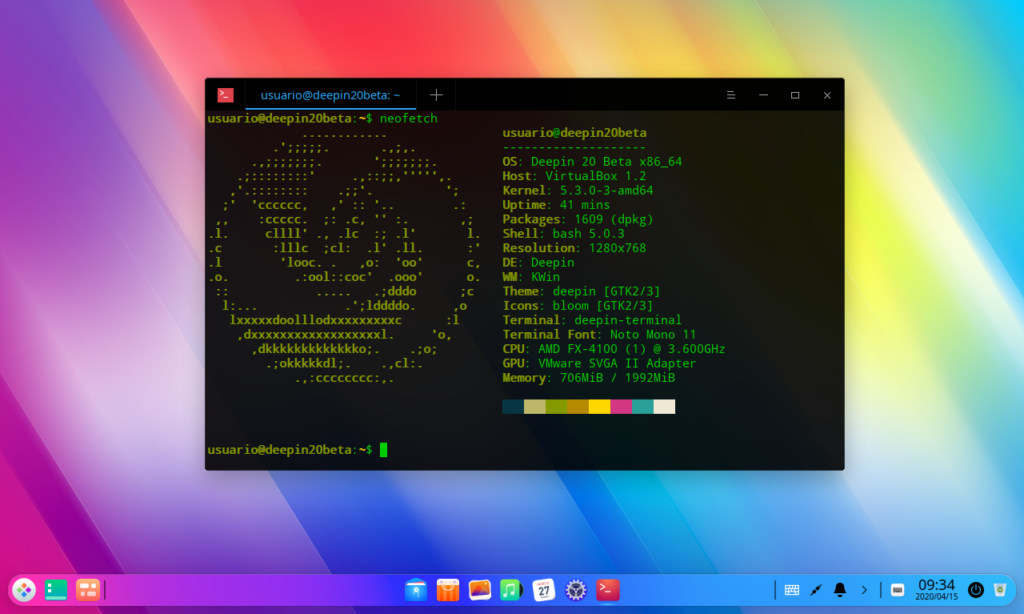This screenshot has height=614, width=1024.
Task: Click the green cursor at the terminal prompt
Action: click(383, 449)
